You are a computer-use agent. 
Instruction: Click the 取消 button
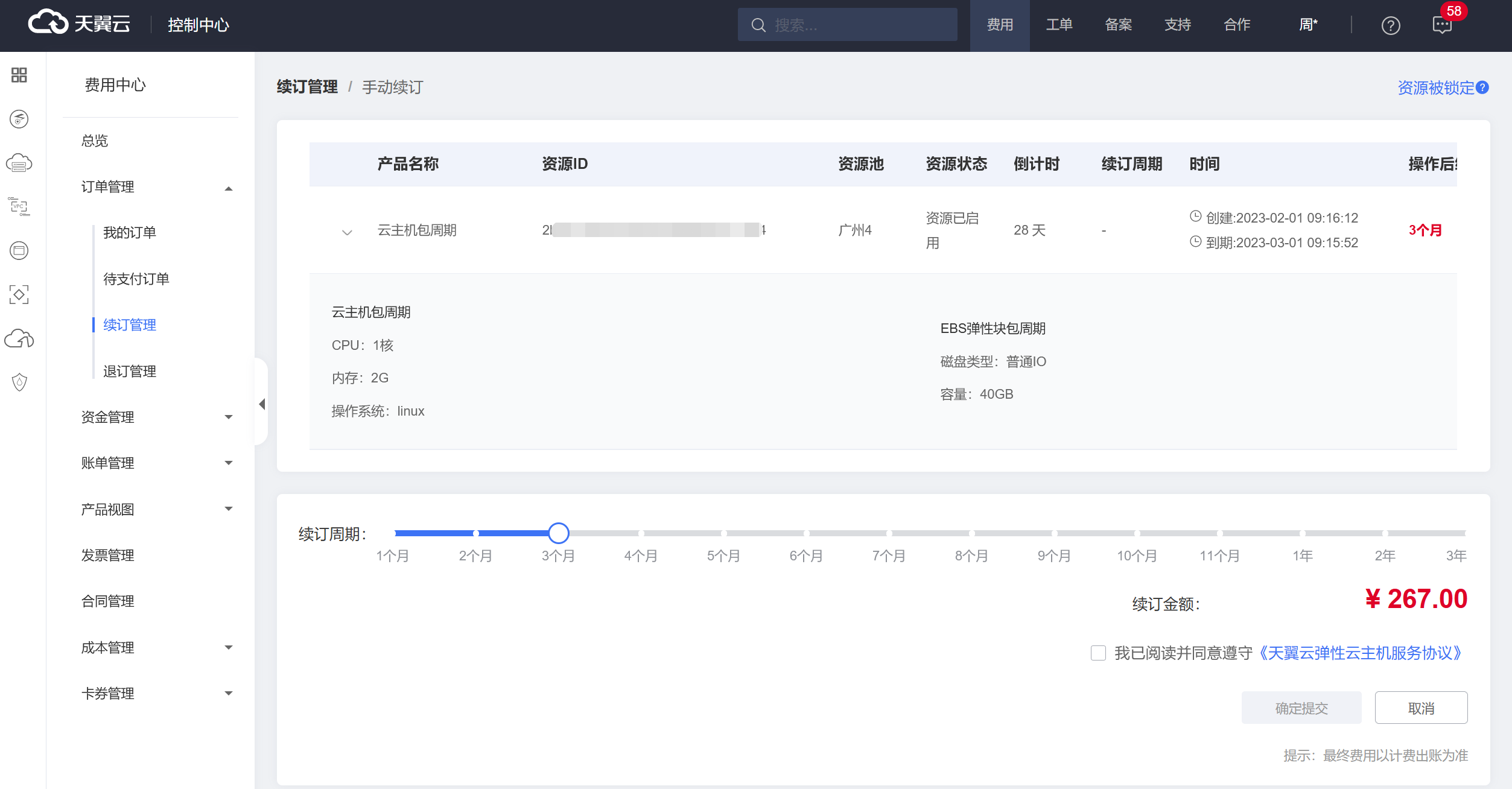pos(1421,708)
